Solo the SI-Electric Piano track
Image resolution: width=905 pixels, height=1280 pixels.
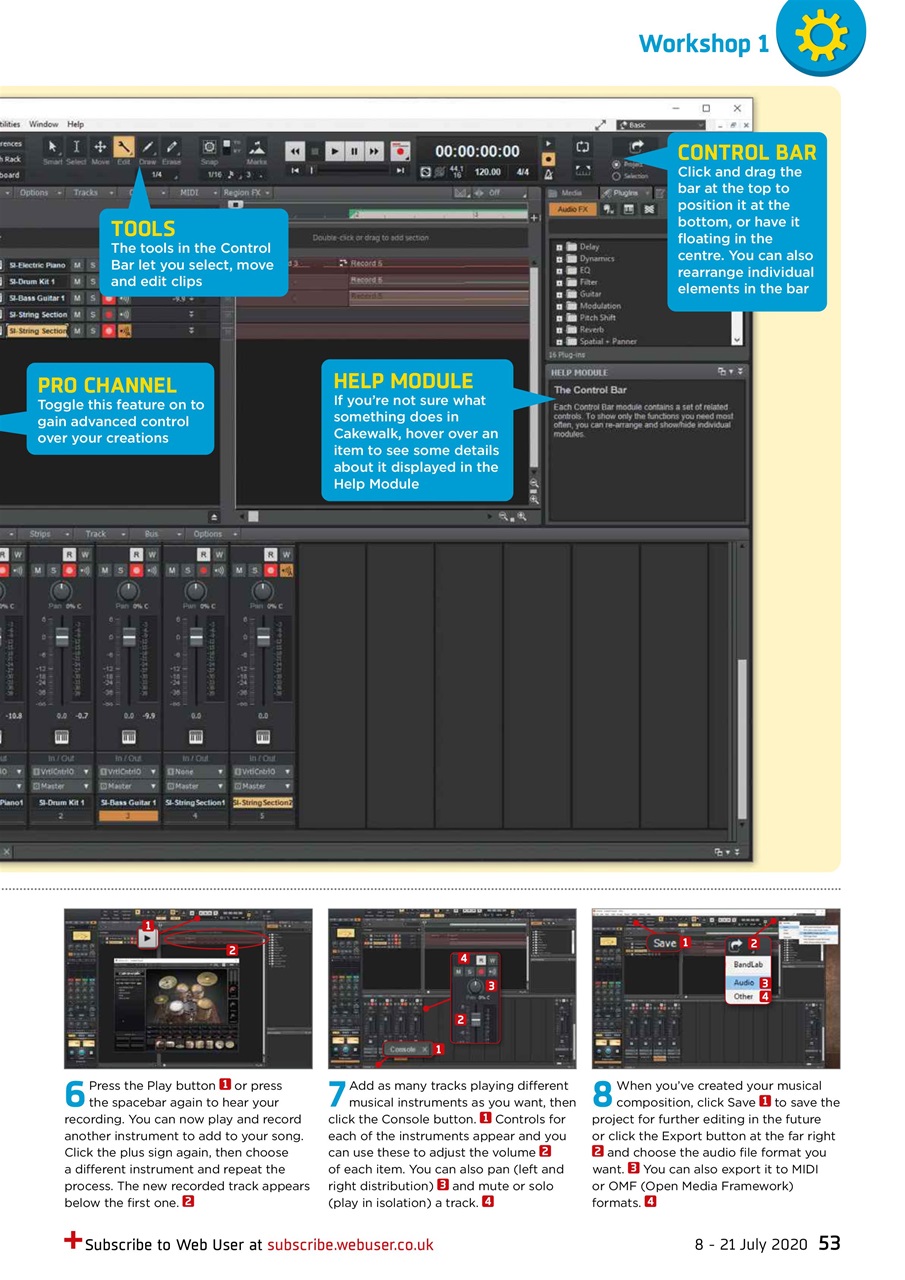(x=93, y=265)
